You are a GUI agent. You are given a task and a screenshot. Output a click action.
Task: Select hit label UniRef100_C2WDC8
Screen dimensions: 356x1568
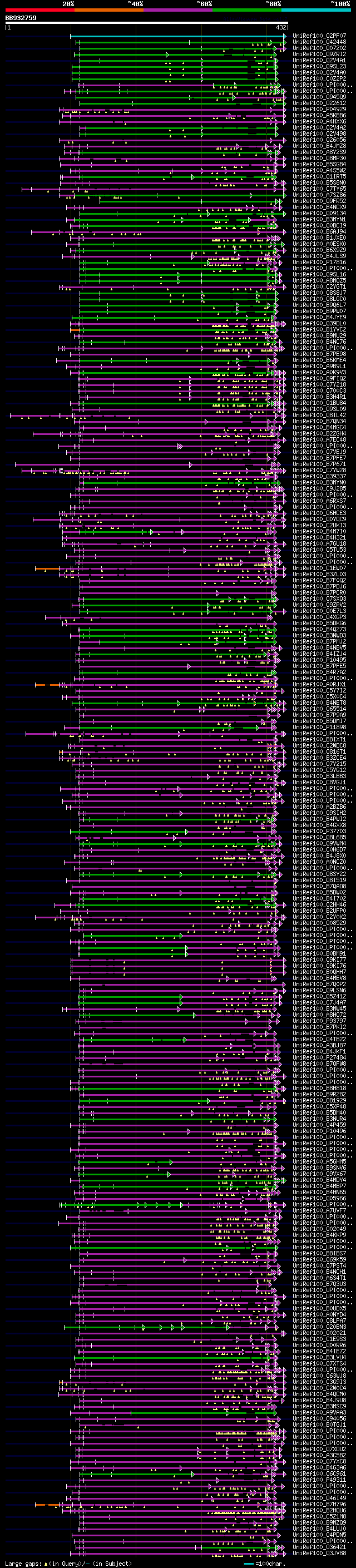tap(319, 746)
